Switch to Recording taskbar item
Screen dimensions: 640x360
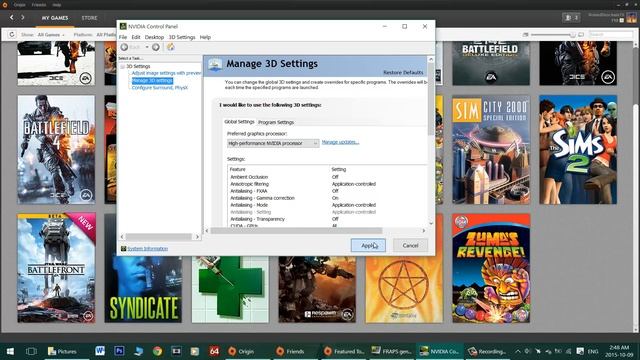pos(487,351)
